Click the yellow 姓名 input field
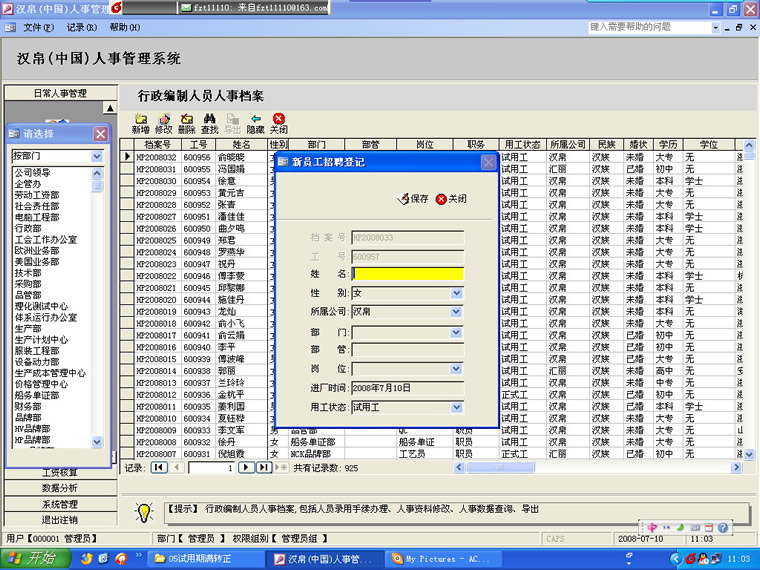The width and height of the screenshot is (760, 570). 408,274
